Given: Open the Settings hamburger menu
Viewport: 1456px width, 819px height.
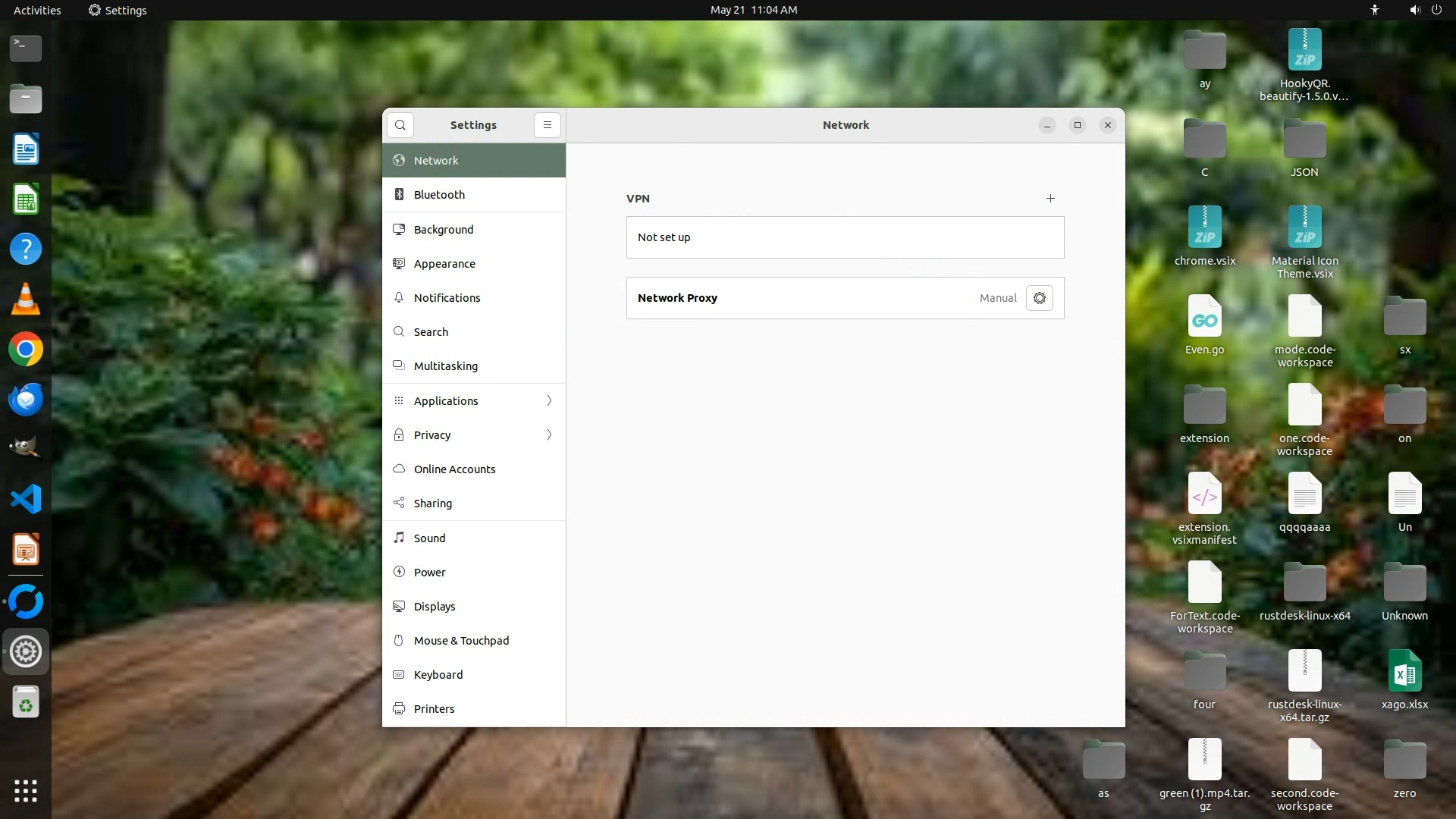Looking at the screenshot, I should pos(547,125).
